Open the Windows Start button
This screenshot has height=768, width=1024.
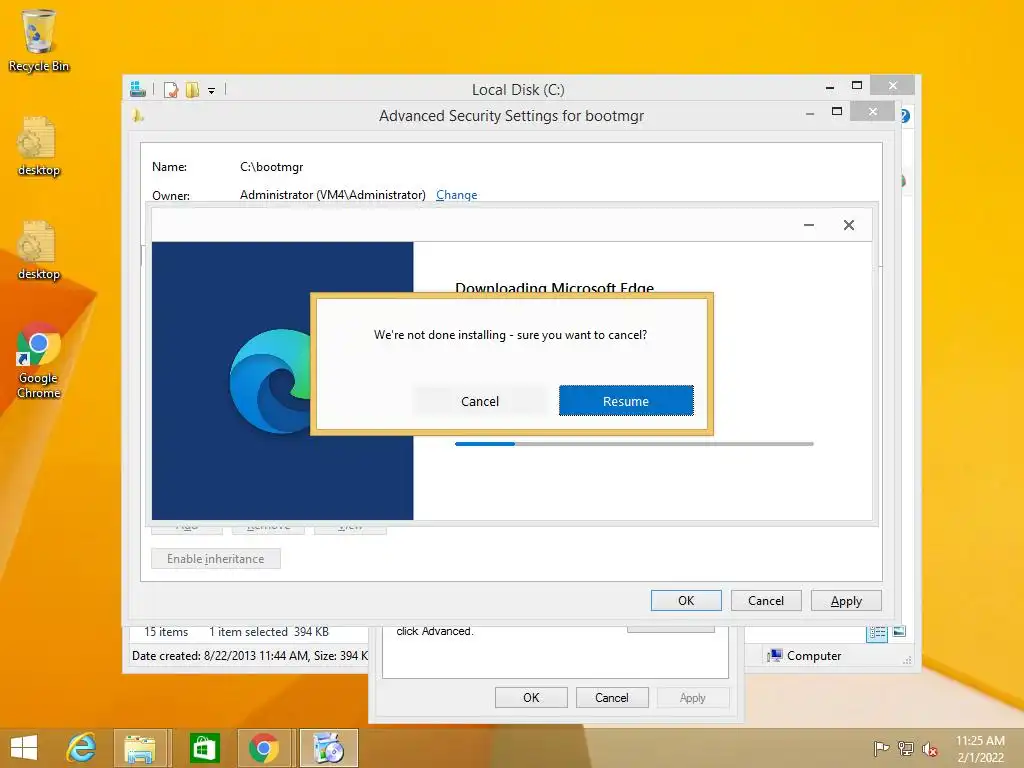coord(24,748)
